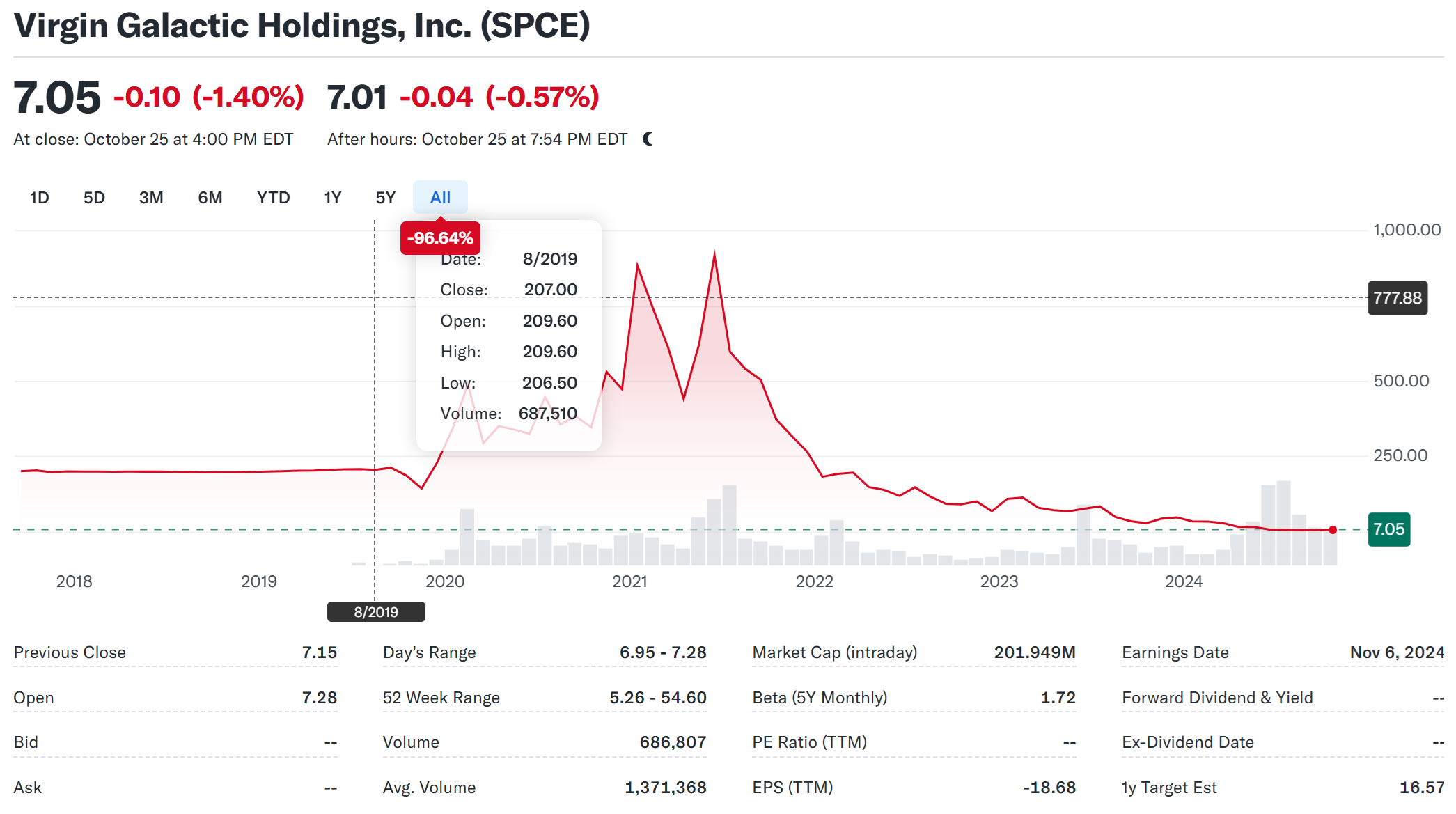Click the 250.00 y-axis label
Screen dimensions: 1456x814
pos(1400,455)
